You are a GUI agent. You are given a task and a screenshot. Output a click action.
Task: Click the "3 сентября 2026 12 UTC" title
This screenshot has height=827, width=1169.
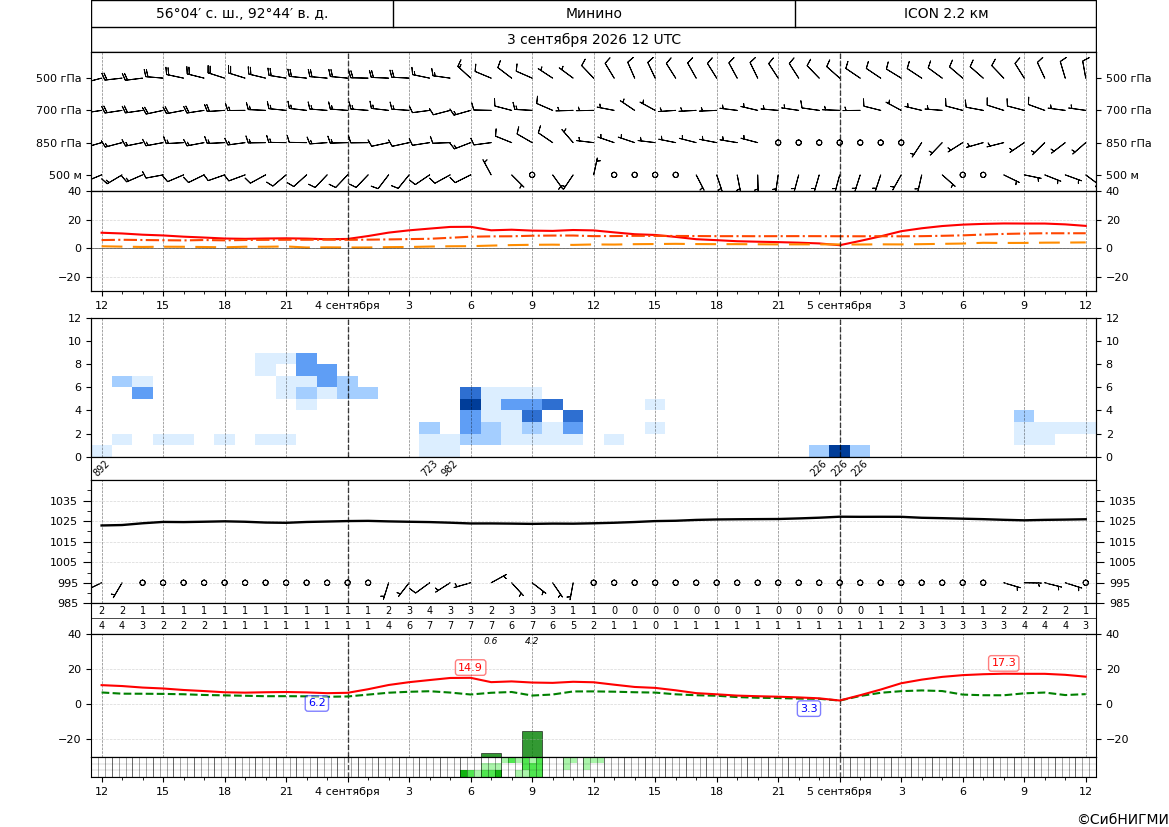594,40
